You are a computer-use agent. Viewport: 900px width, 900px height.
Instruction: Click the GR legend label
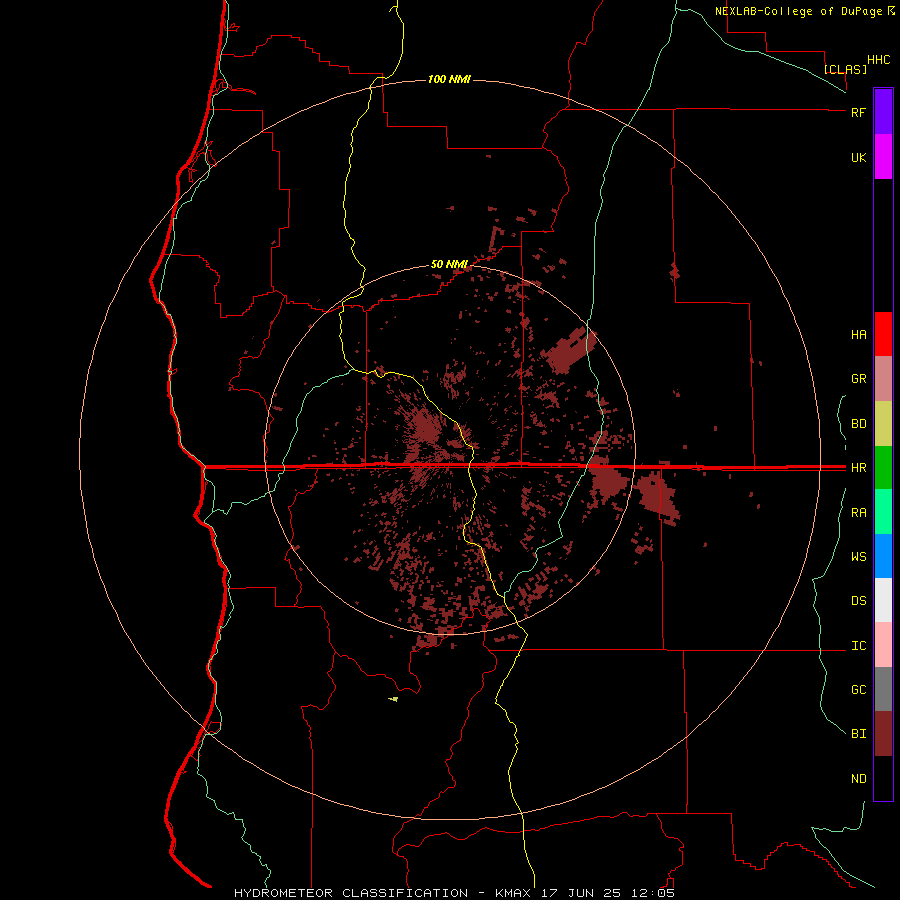(858, 379)
